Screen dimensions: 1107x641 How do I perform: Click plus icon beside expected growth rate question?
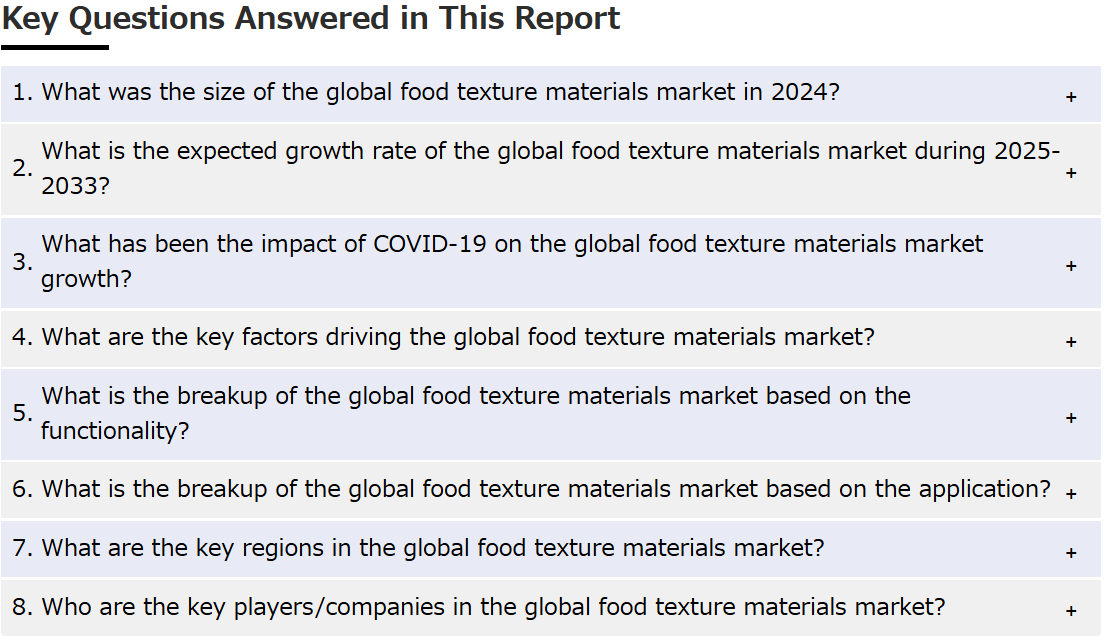point(1071,173)
